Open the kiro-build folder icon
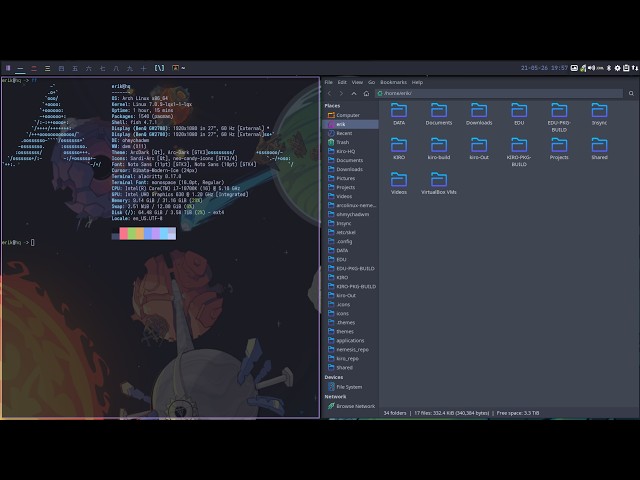 (439, 149)
